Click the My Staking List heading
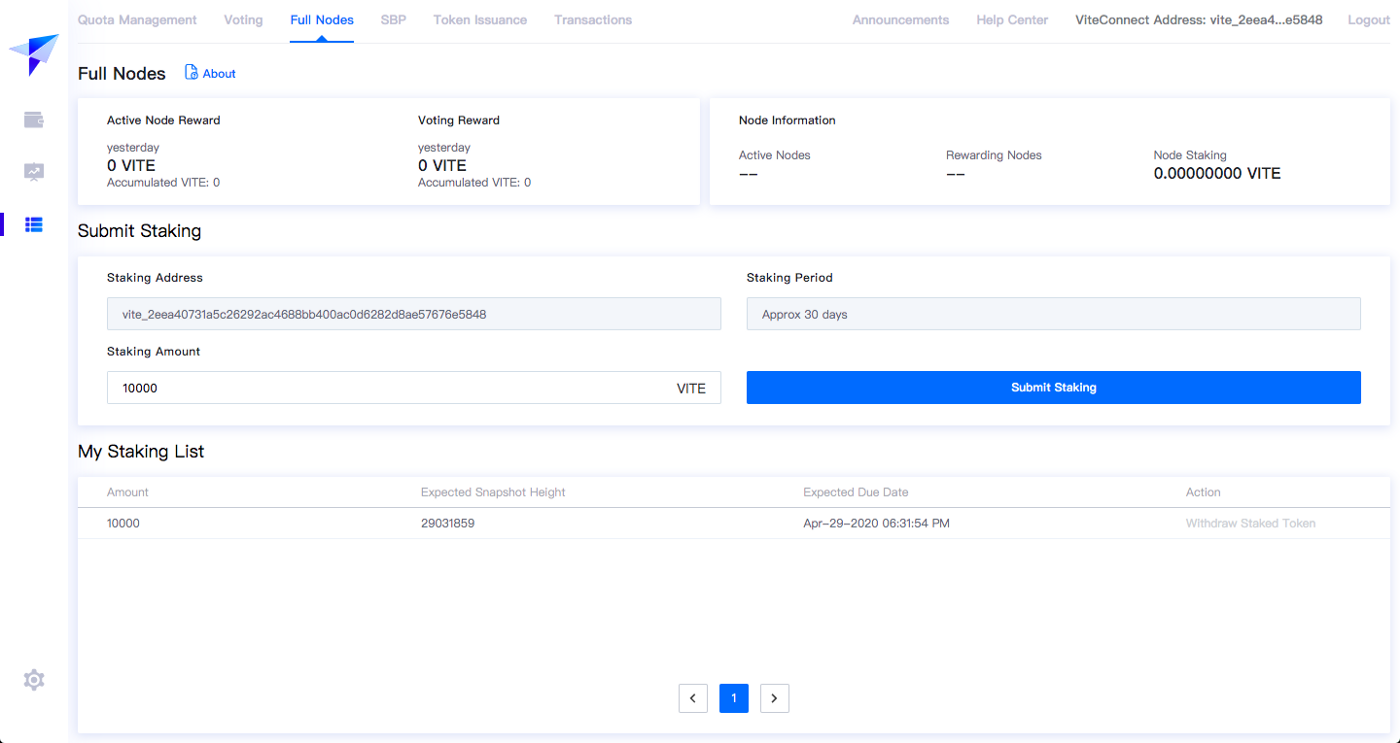Image resolution: width=1400 pixels, height=743 pixels. click(x=141, y=452)
